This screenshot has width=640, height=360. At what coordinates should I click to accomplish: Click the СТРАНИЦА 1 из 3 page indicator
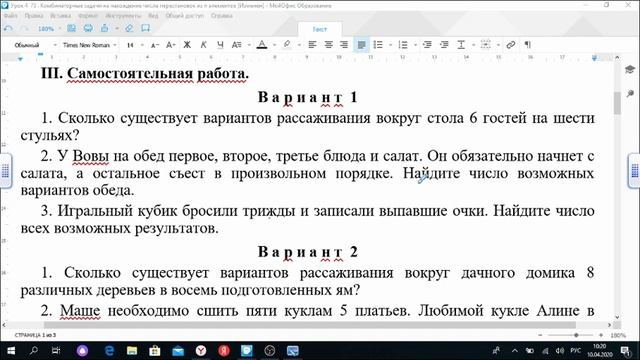point(36,335)
